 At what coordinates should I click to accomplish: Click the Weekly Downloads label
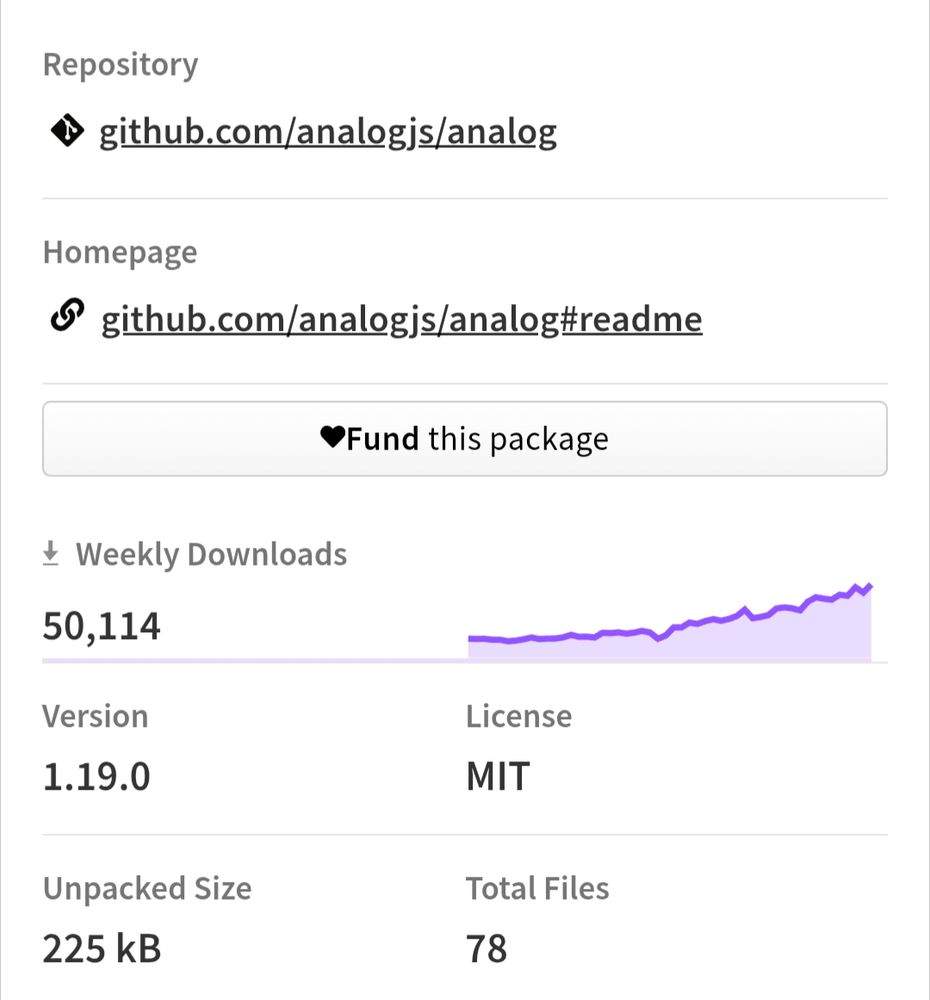point(211,554)
